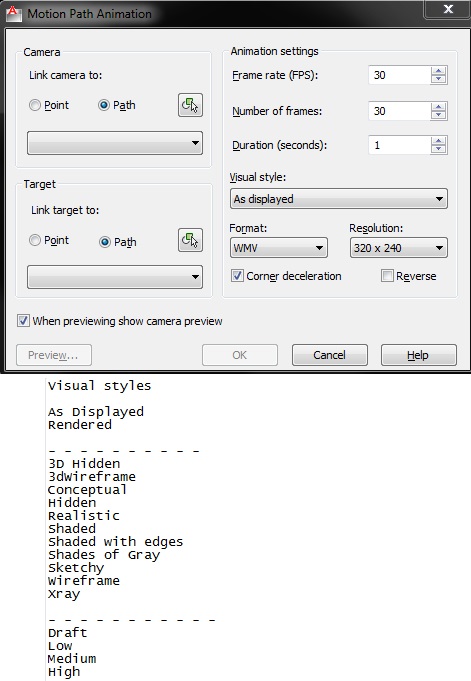471x681 pixels.
Task: Decrease Frame rate with down spinner arrow
Action: [439, 79]
